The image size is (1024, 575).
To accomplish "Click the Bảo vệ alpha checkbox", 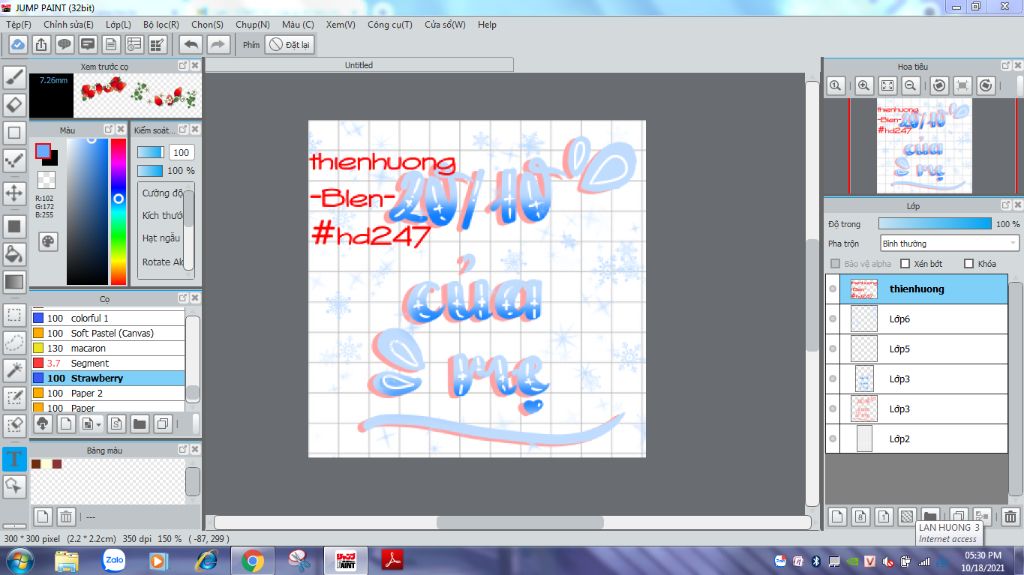I will tap(835, 263).
